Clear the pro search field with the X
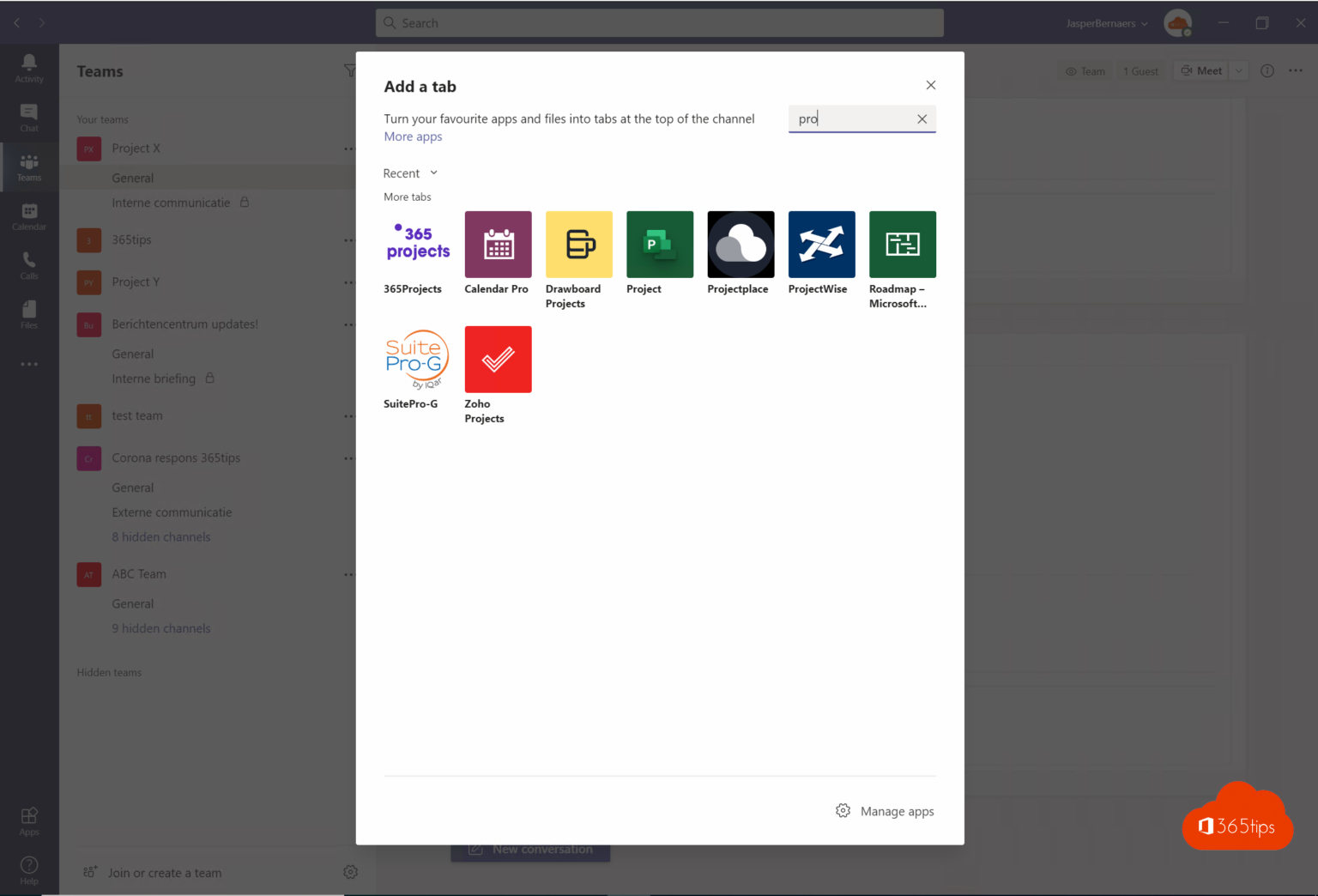The image size is (1318, 896). [922, 118]
